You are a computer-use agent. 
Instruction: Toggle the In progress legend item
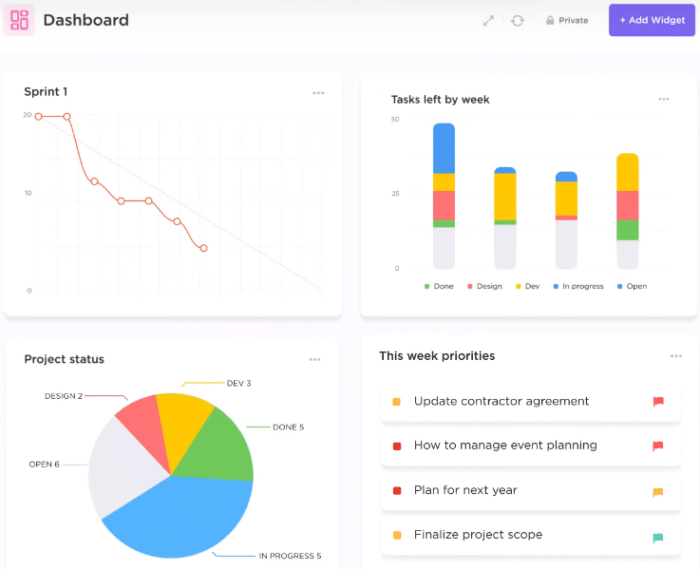tap(578, 286)
